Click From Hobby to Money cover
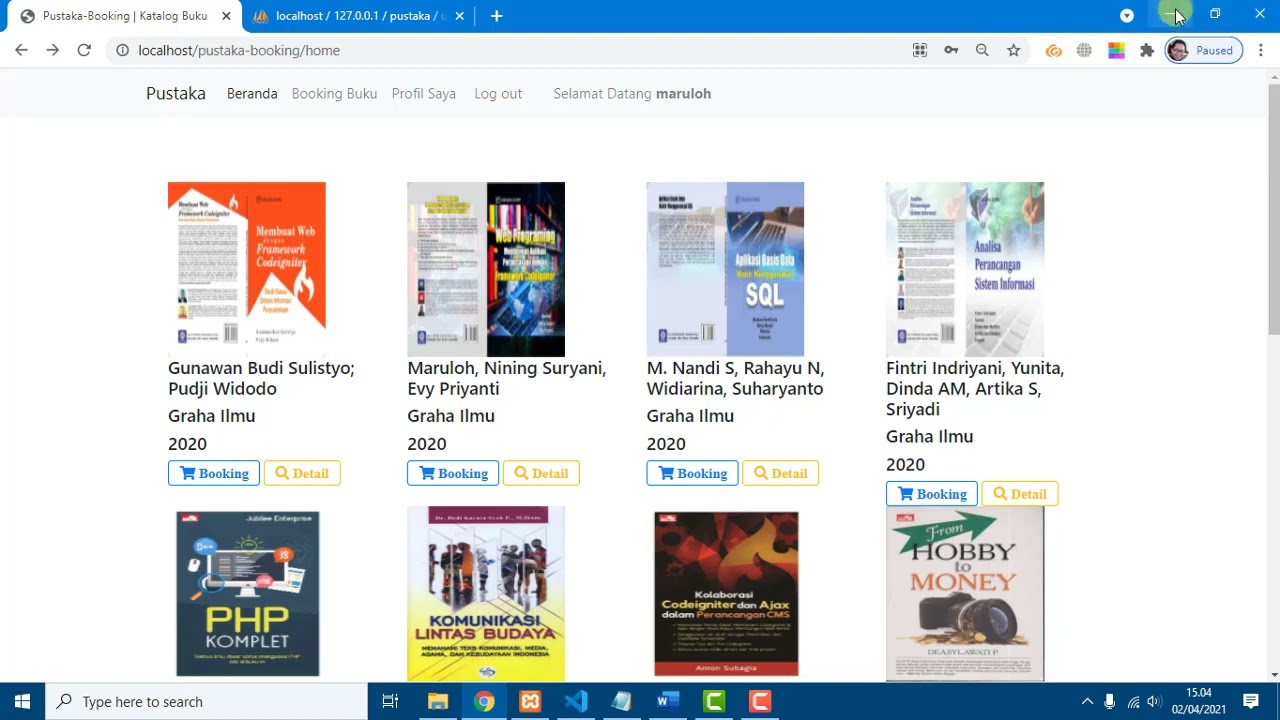The height and width of the screenshot is (720, 1280). [965, 594]
